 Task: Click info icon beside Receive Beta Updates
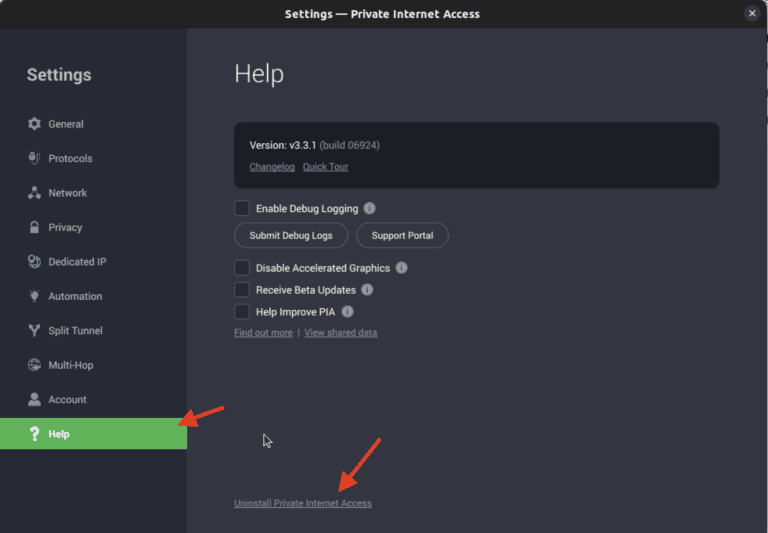click(367, 290)
